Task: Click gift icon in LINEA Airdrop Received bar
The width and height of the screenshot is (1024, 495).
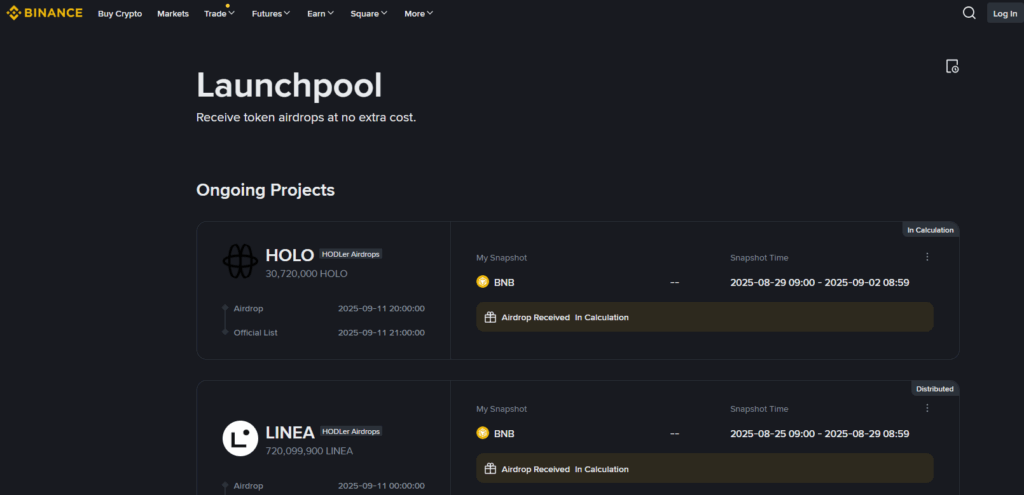Action: point(490,469)
